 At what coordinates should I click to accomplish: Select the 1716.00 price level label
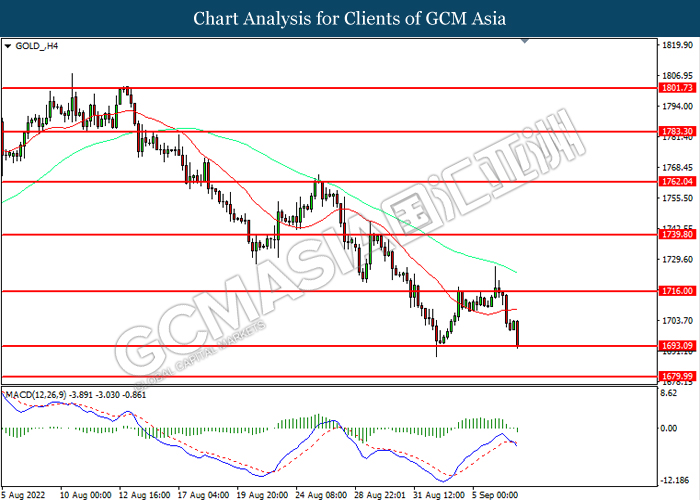678,291
